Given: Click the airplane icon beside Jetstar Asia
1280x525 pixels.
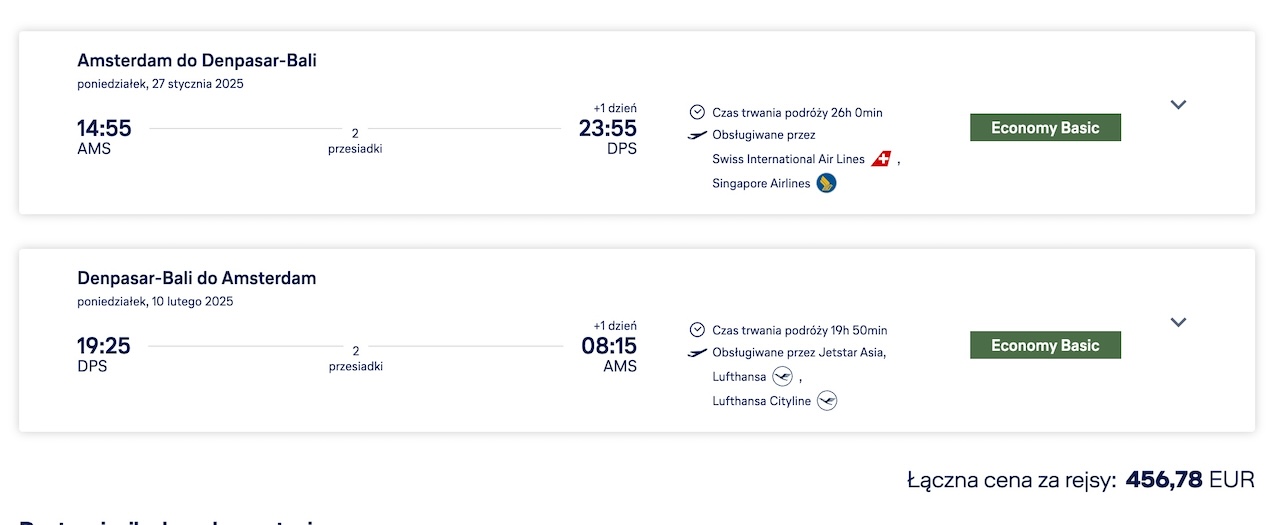Looking at the screenshot, I should 697,353.
